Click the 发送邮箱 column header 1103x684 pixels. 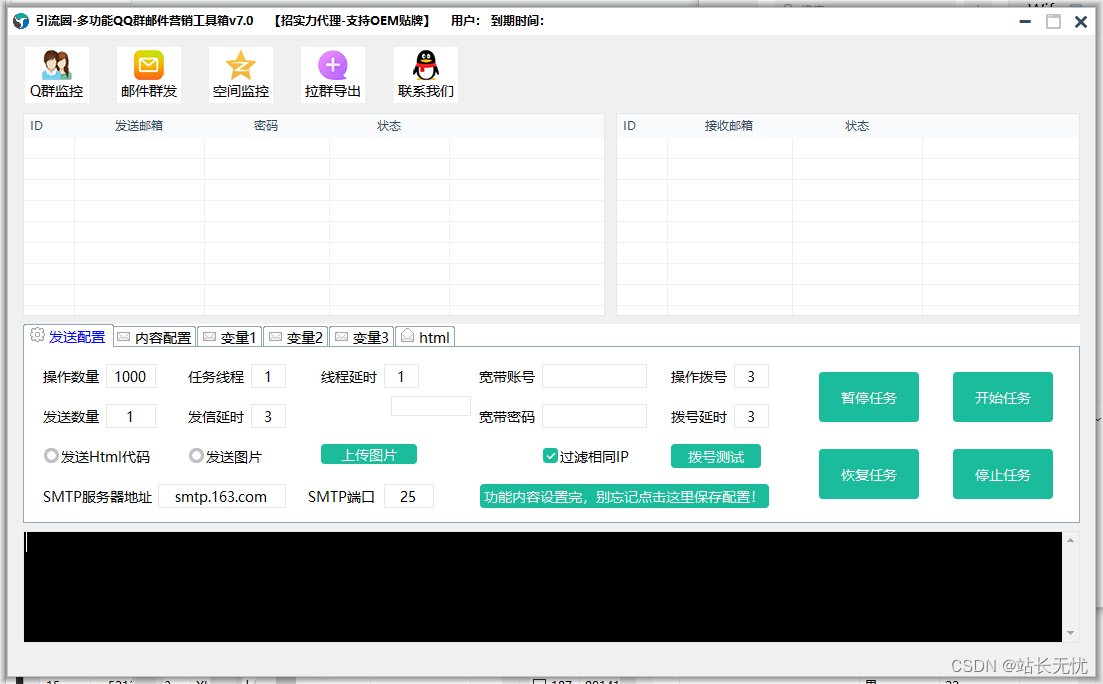pos(139,125)
